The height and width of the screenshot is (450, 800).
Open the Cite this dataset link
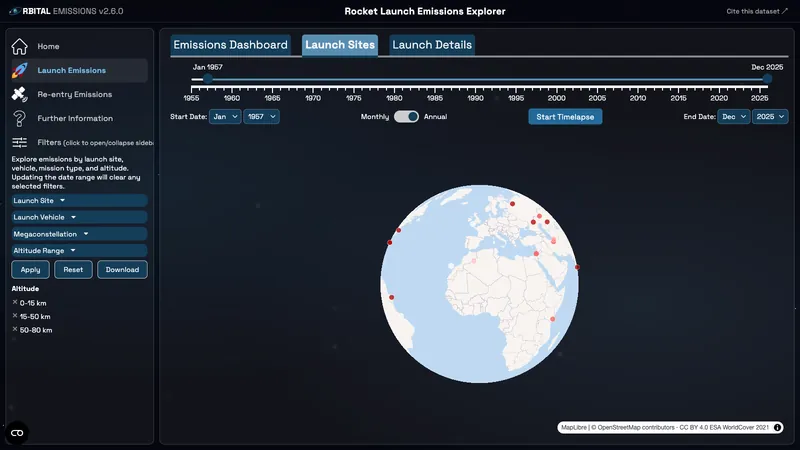click(757, 11)
